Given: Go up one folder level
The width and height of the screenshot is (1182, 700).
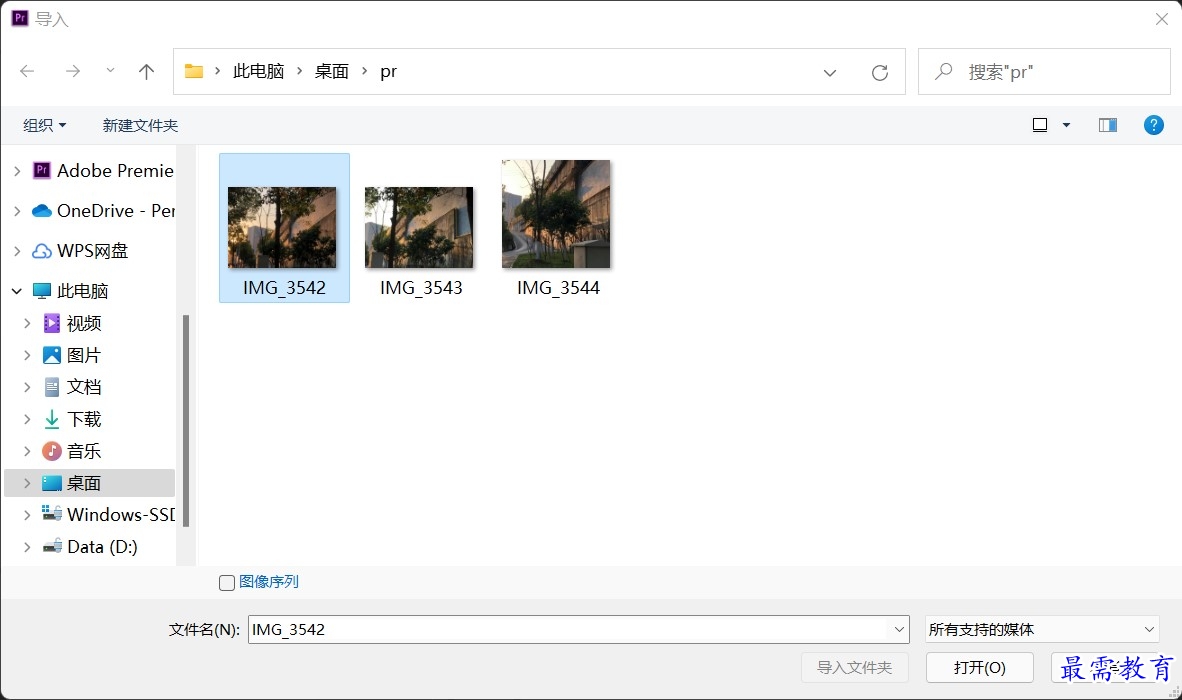Looking at the screenshot, I should click(146, 72).
